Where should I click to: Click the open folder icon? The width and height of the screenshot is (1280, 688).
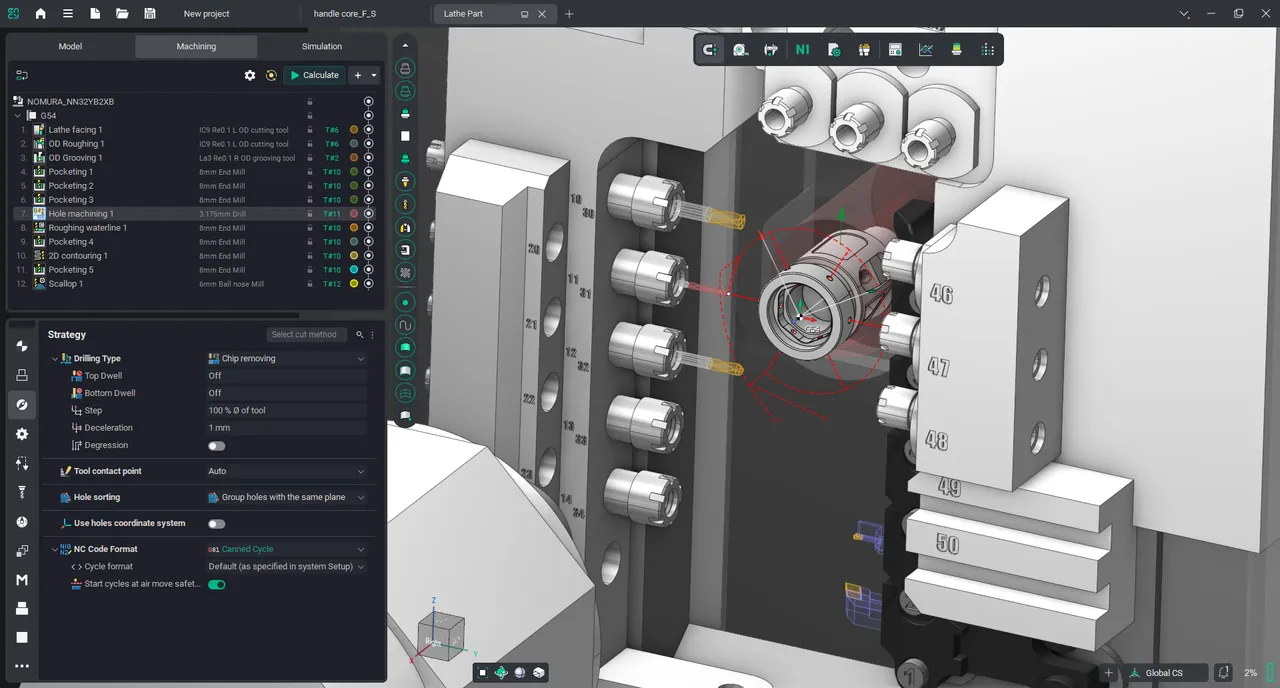[122, 14]
